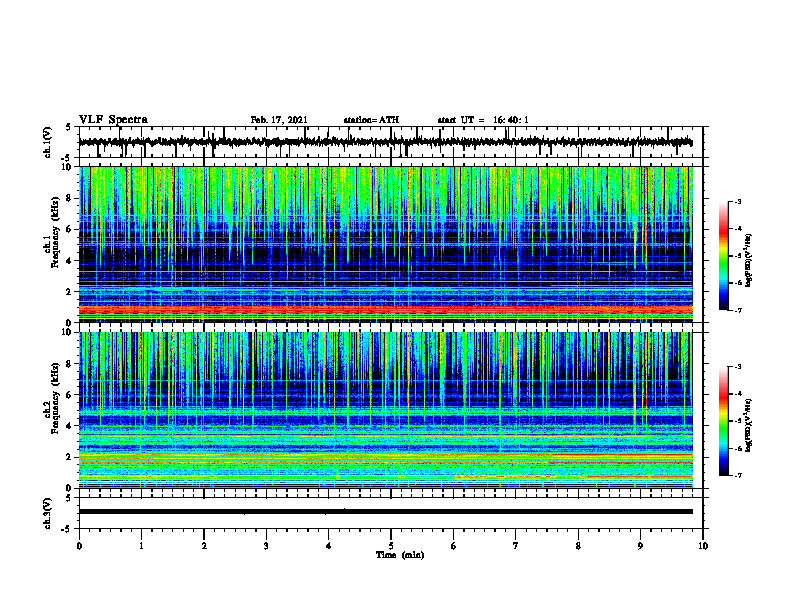
Task: Click time axis tick label '8'
Action: pos(578,546)
